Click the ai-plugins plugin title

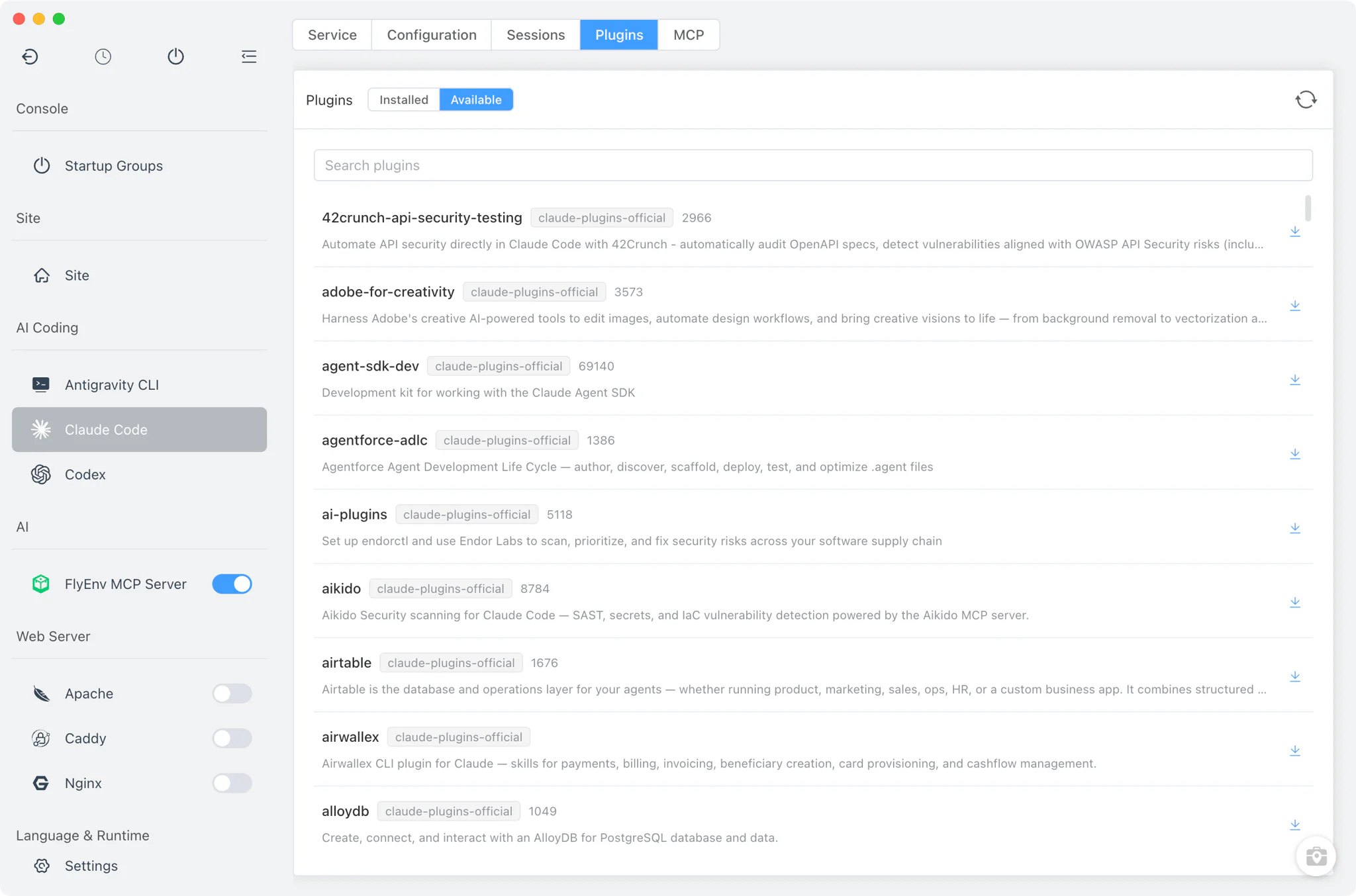click(x=354, y=514)
